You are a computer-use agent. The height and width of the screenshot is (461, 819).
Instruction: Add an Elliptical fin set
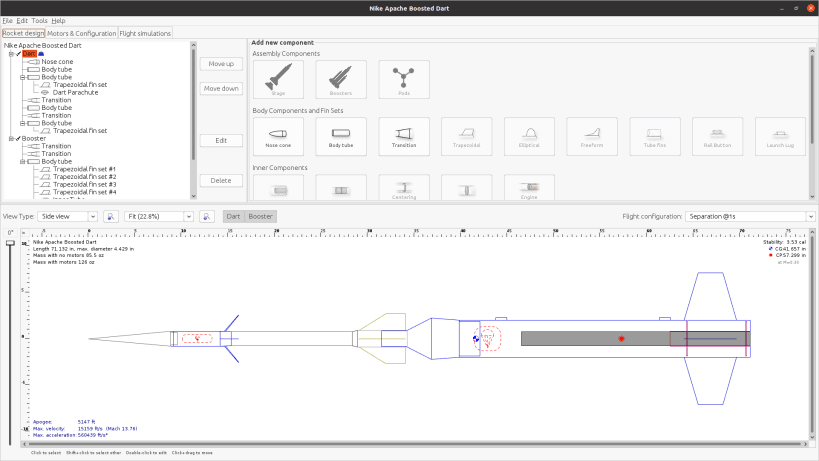(x=529, y=136)
